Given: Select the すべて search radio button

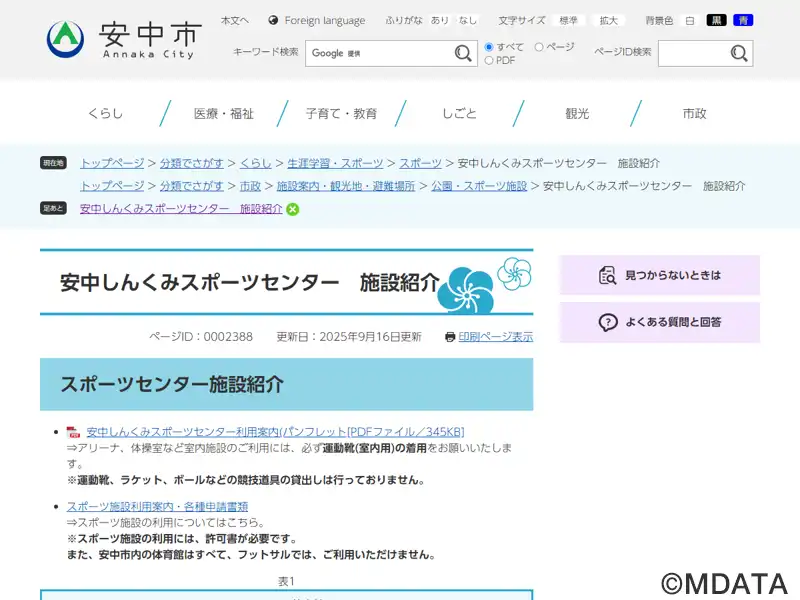Looking at the screenshot, I should (489, 47).
